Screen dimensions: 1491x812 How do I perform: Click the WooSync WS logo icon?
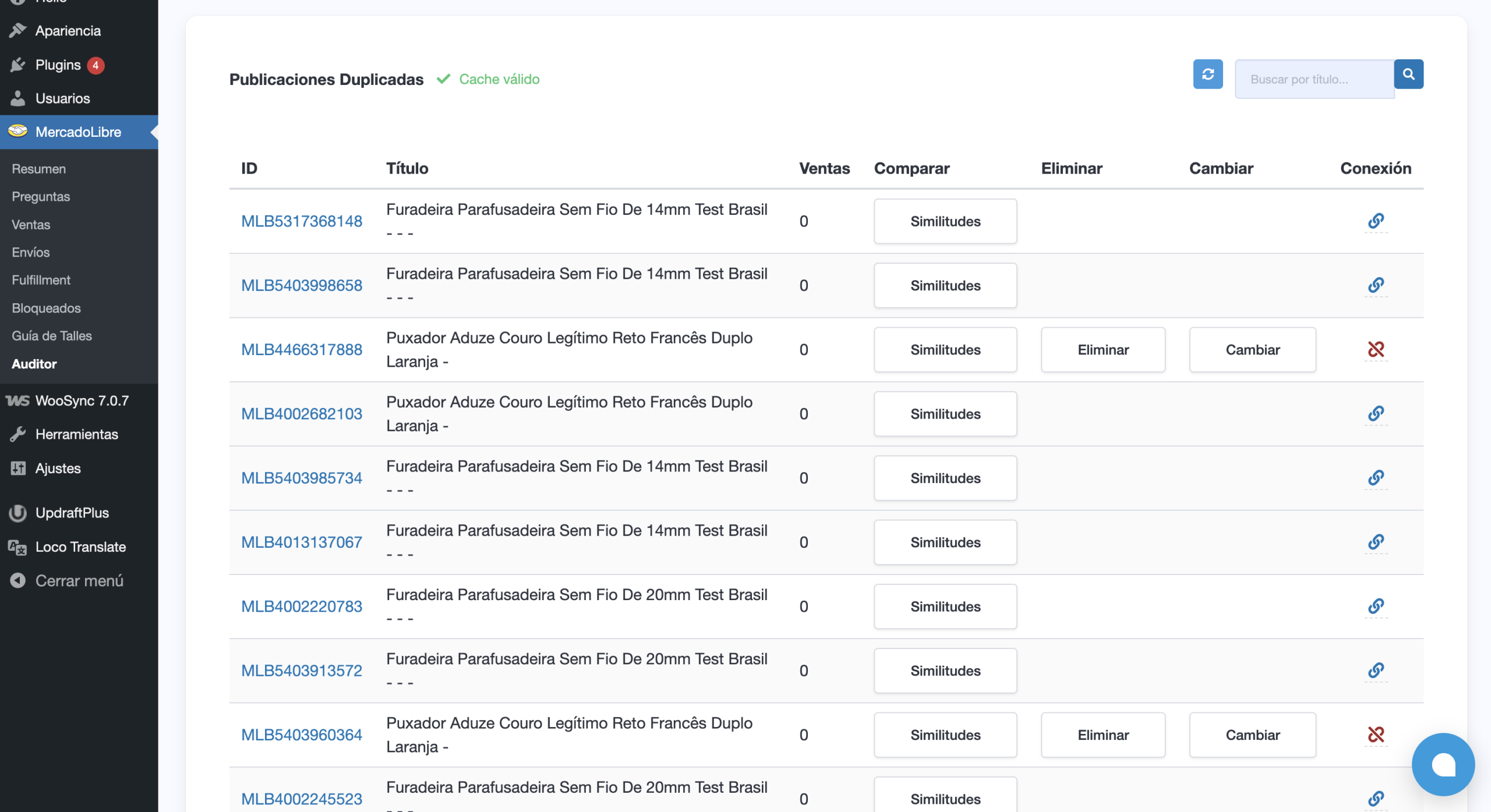[x=17, y=400]
